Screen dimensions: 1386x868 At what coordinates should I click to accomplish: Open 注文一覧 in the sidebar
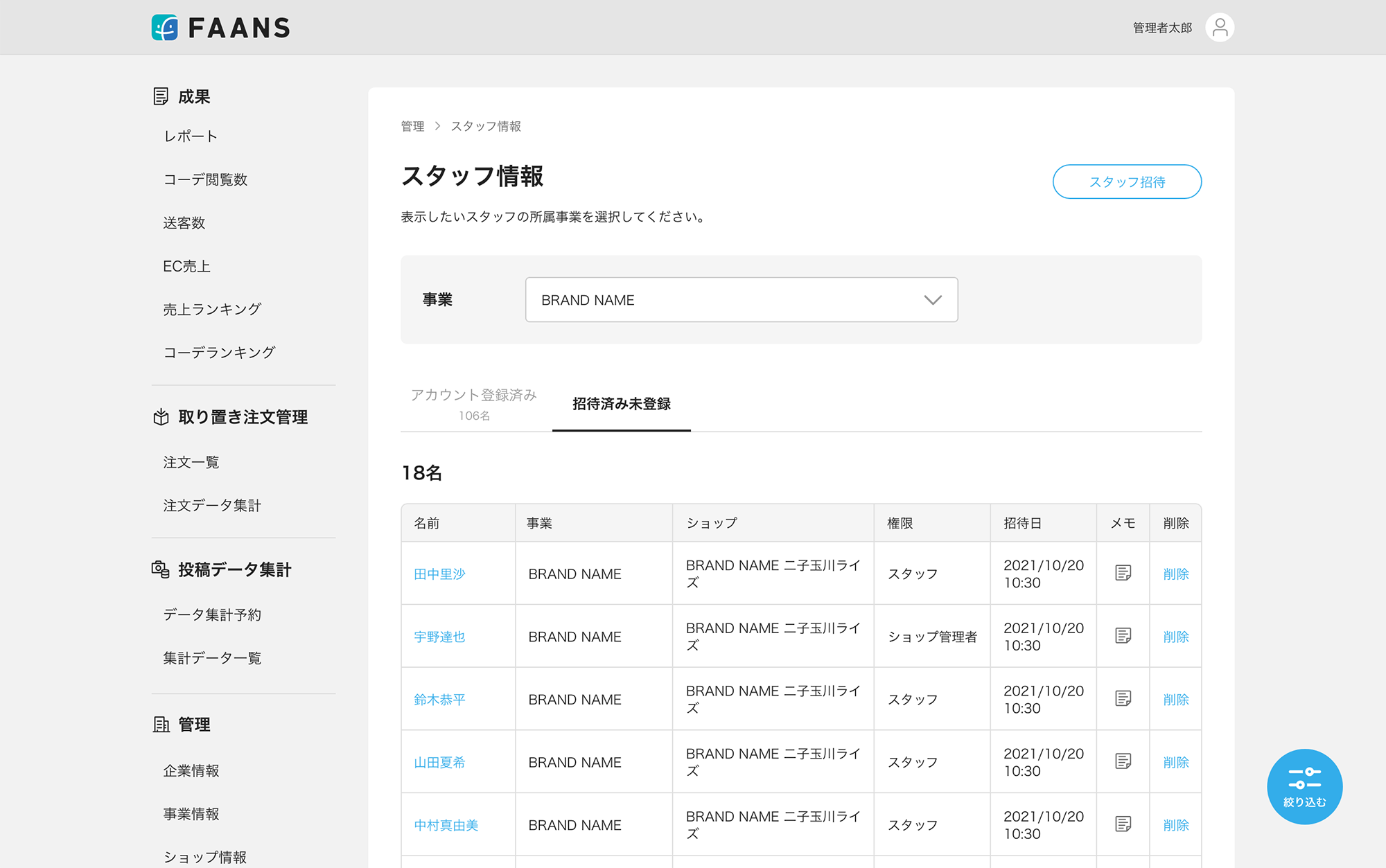[x=191, y=462]
